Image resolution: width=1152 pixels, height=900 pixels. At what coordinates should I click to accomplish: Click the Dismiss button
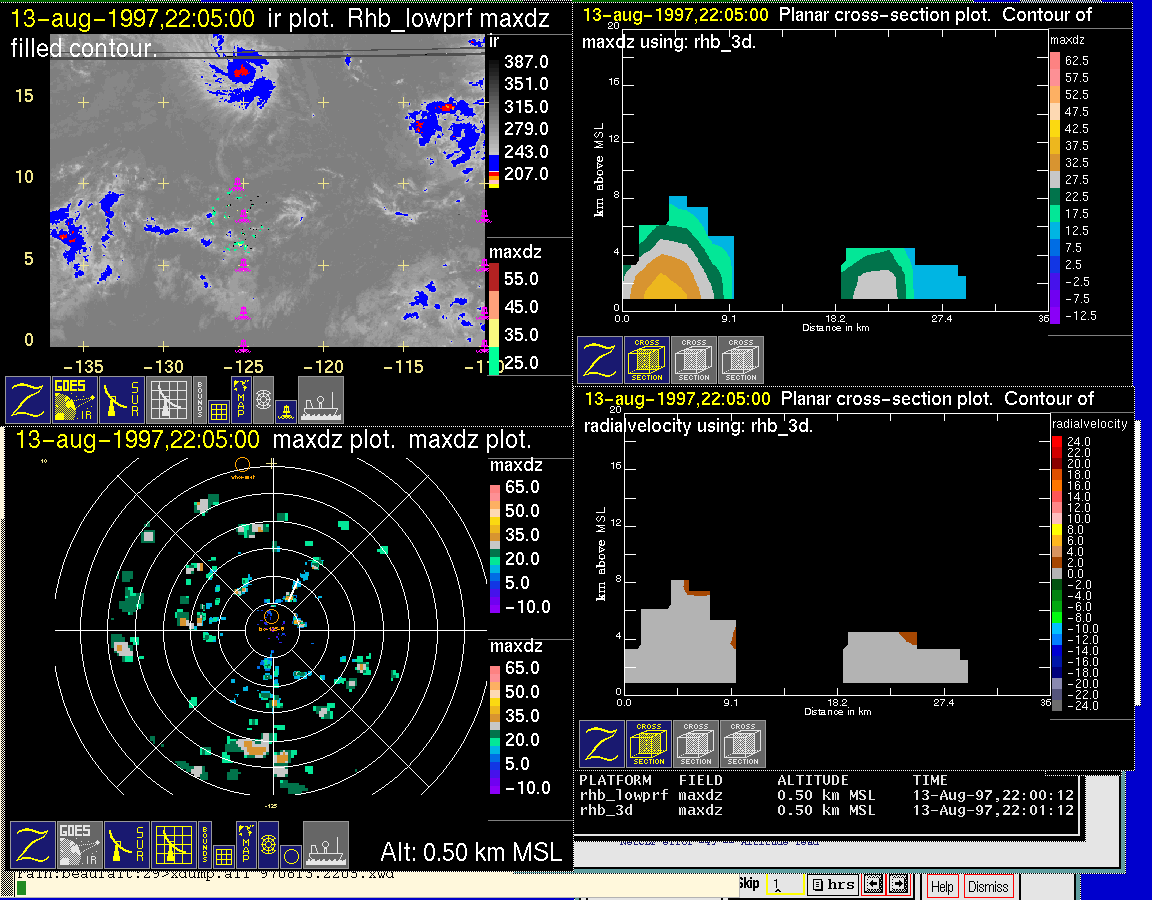click(x=988, y=886)
